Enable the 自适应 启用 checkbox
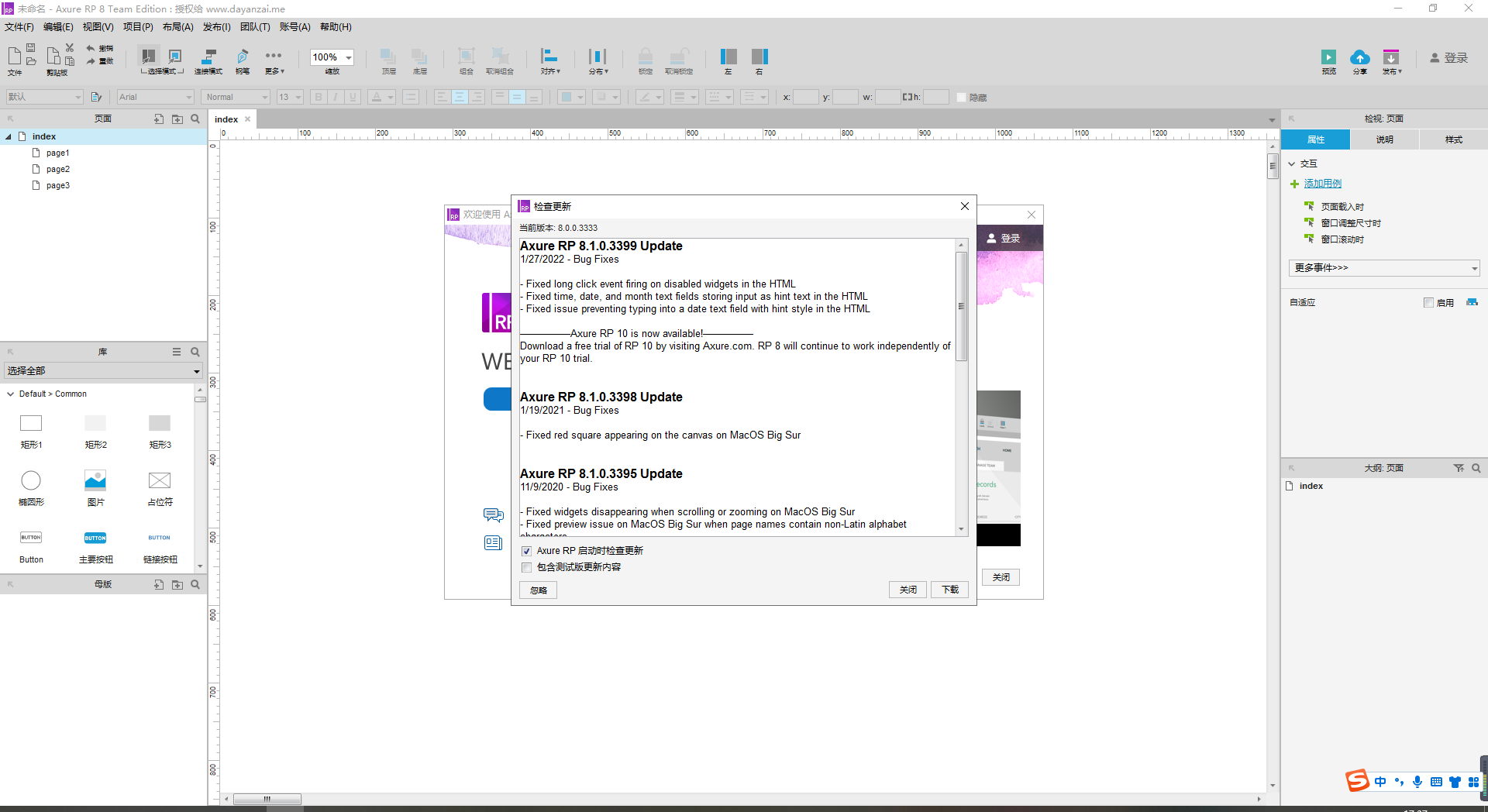This screenshot has width=1488, height=812. click(1430, 302)
